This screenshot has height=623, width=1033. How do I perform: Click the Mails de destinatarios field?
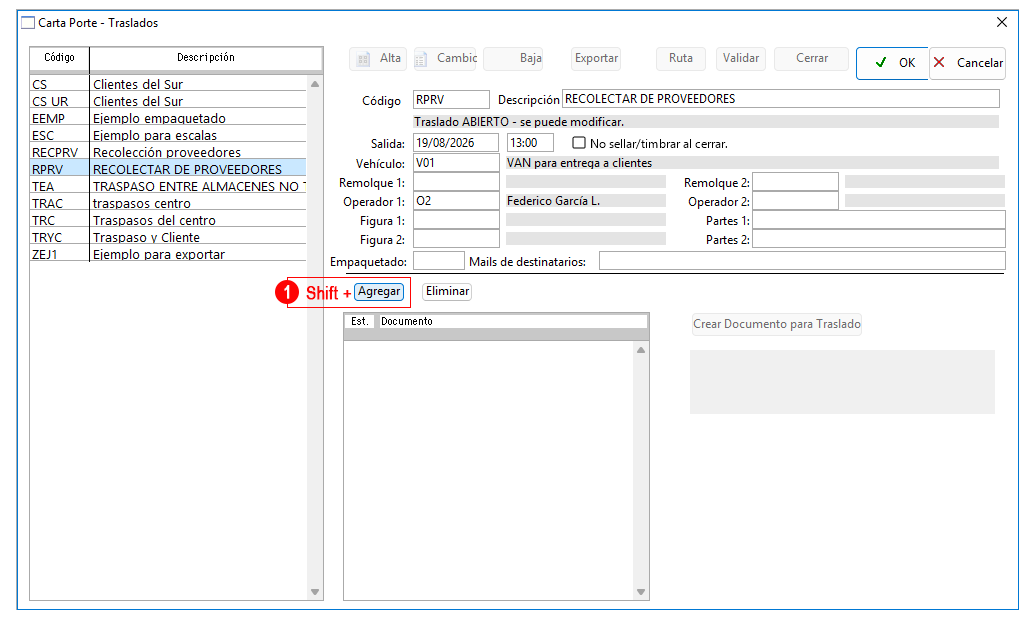click(802, 261)
